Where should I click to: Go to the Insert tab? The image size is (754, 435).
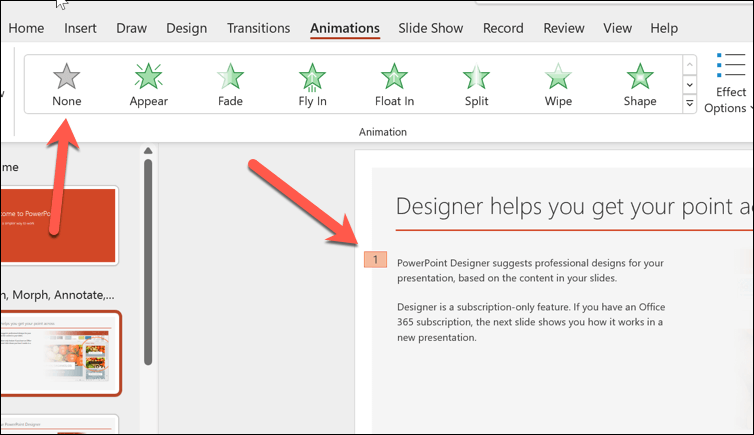[80, 28]
